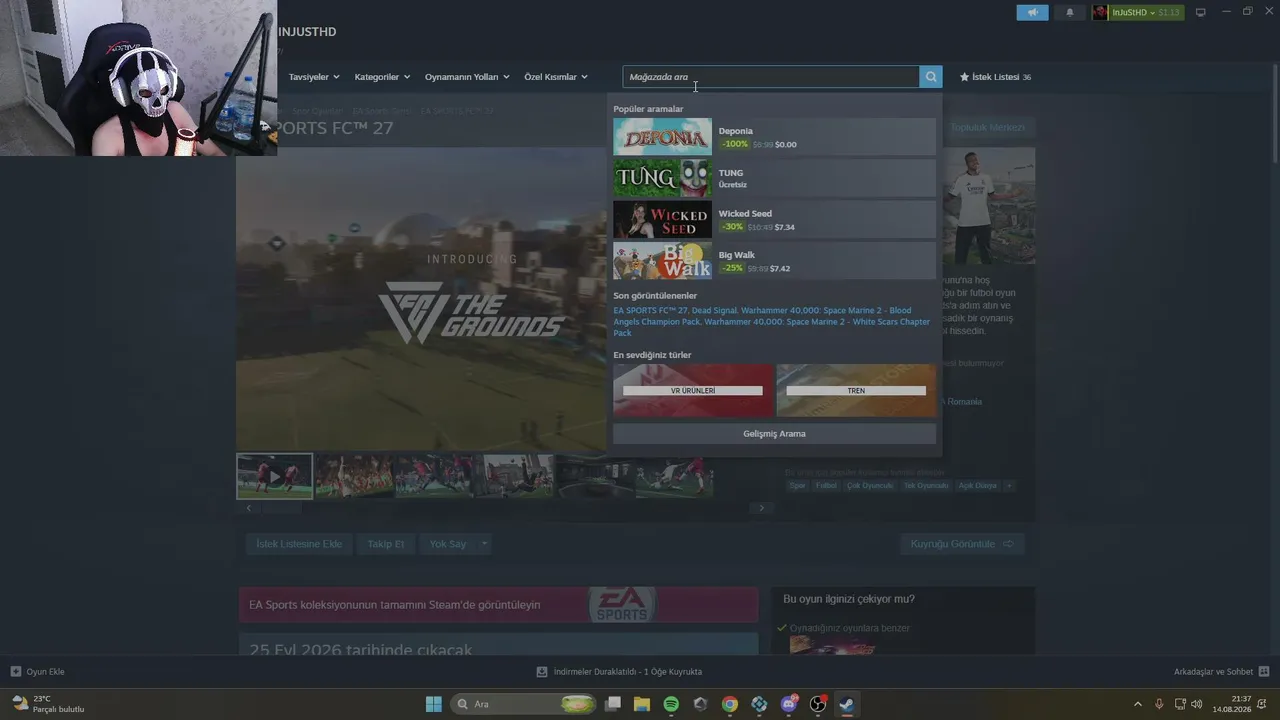Viewport: 1280px width, 720px height.
Task: Click the İstek Listesine Ekle button
Action: point(299,544)
